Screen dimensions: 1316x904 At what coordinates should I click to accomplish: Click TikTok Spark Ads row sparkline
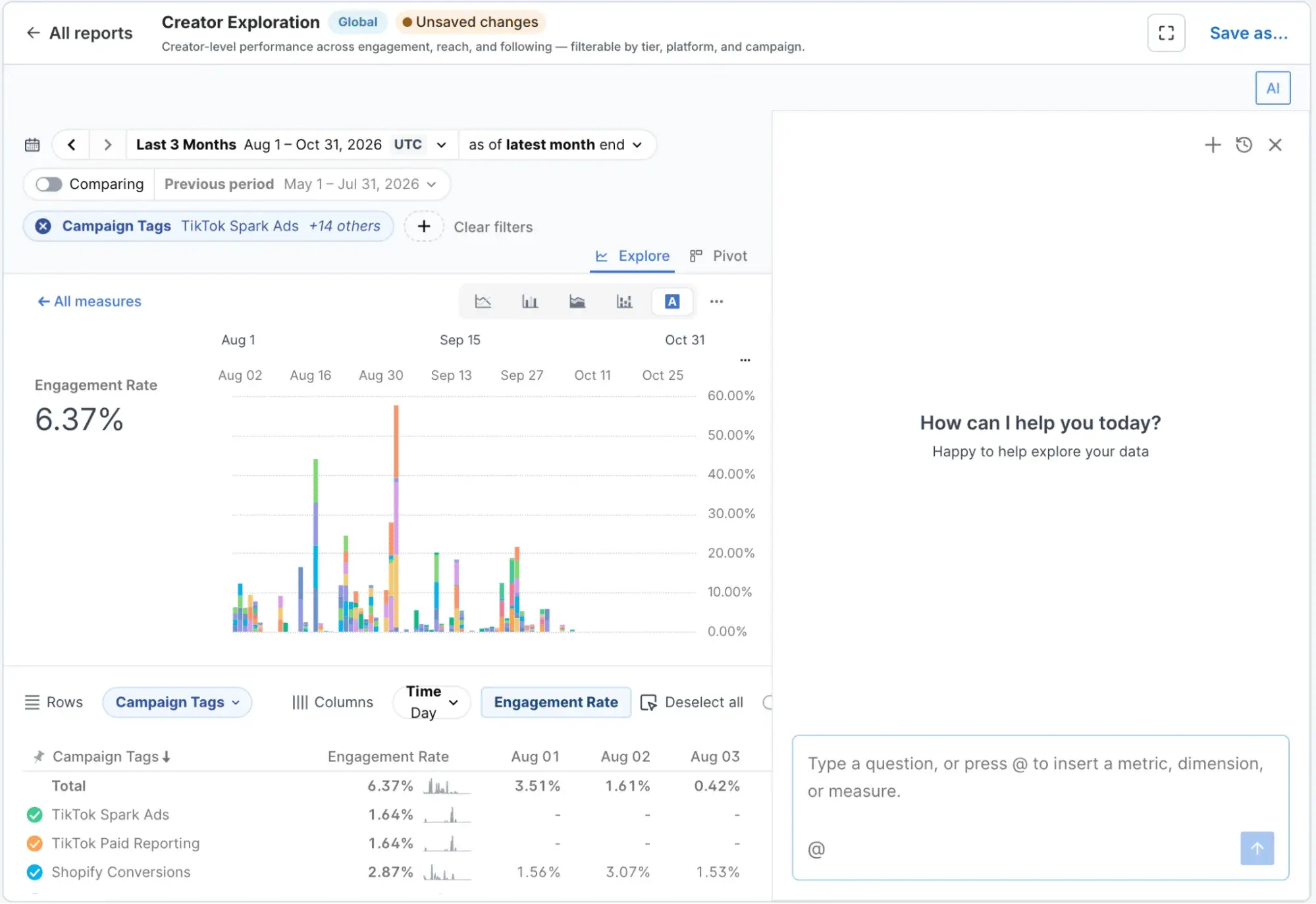pos(448,815)
